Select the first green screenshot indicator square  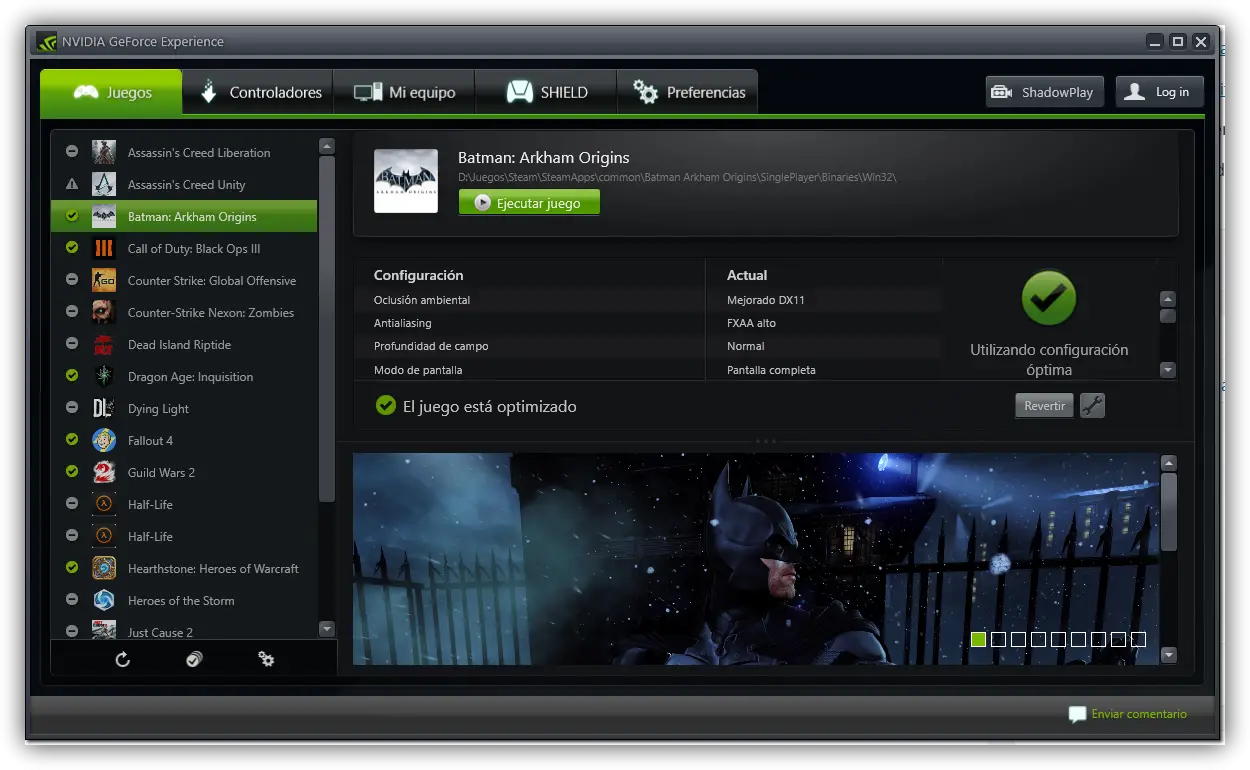point(978,639)
